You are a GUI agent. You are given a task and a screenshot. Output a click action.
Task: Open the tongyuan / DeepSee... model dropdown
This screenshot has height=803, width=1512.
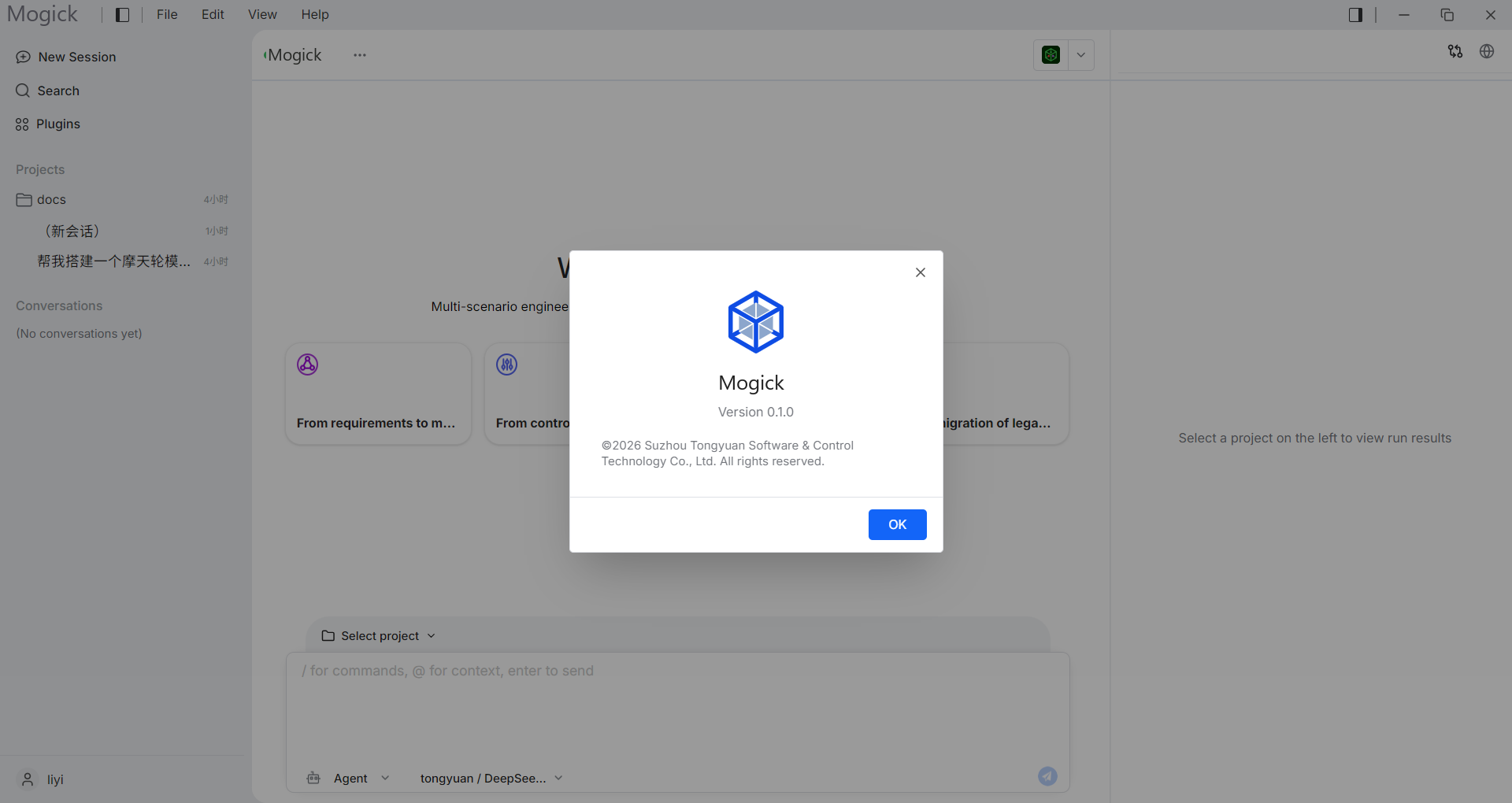(x=491, y=779)
